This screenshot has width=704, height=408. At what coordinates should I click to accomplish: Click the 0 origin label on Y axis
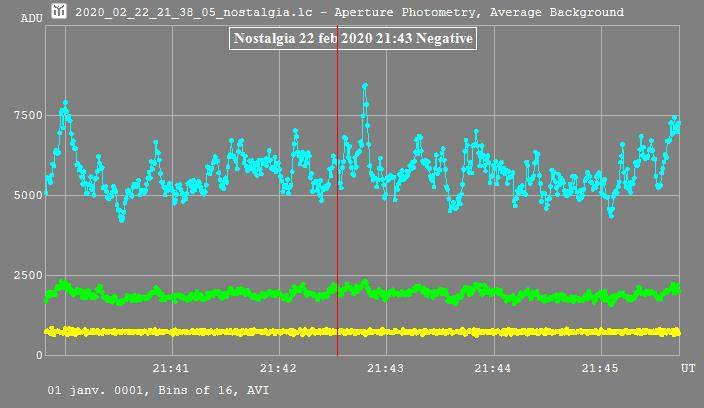point(40,355)
